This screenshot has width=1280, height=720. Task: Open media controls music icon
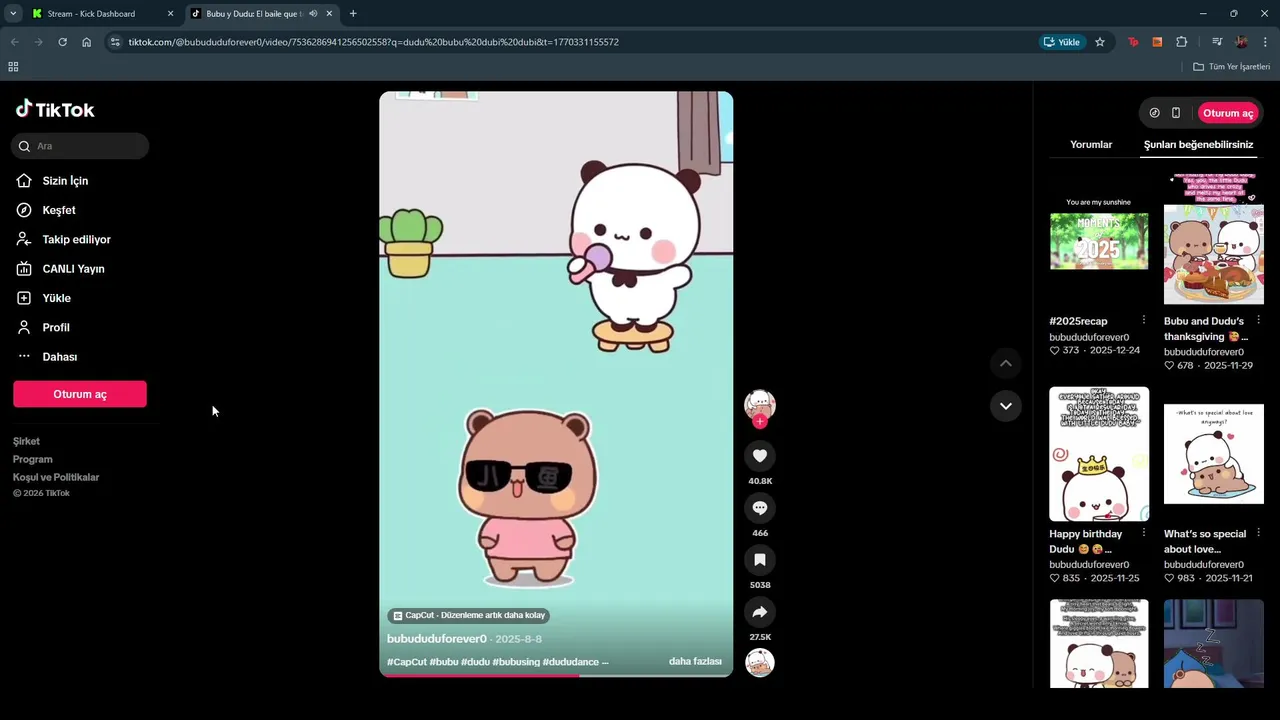(1217, 42)
